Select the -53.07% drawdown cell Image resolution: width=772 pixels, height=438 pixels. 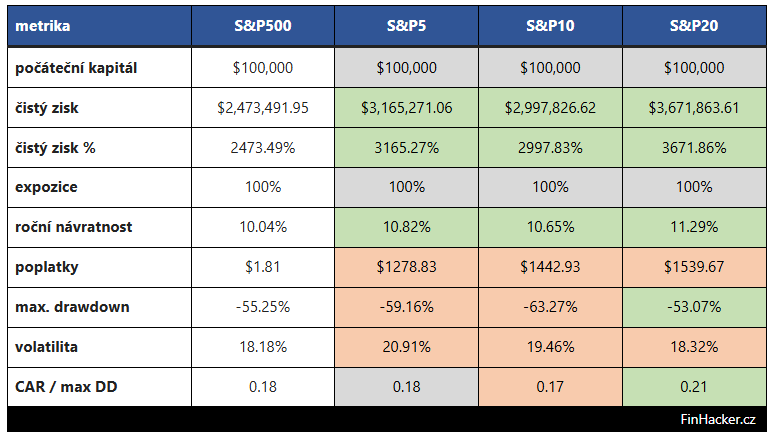693,307
